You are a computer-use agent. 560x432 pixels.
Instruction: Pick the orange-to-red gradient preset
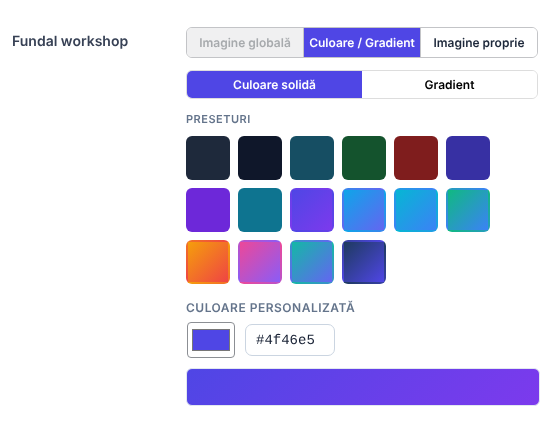click(x=208, y=262)
